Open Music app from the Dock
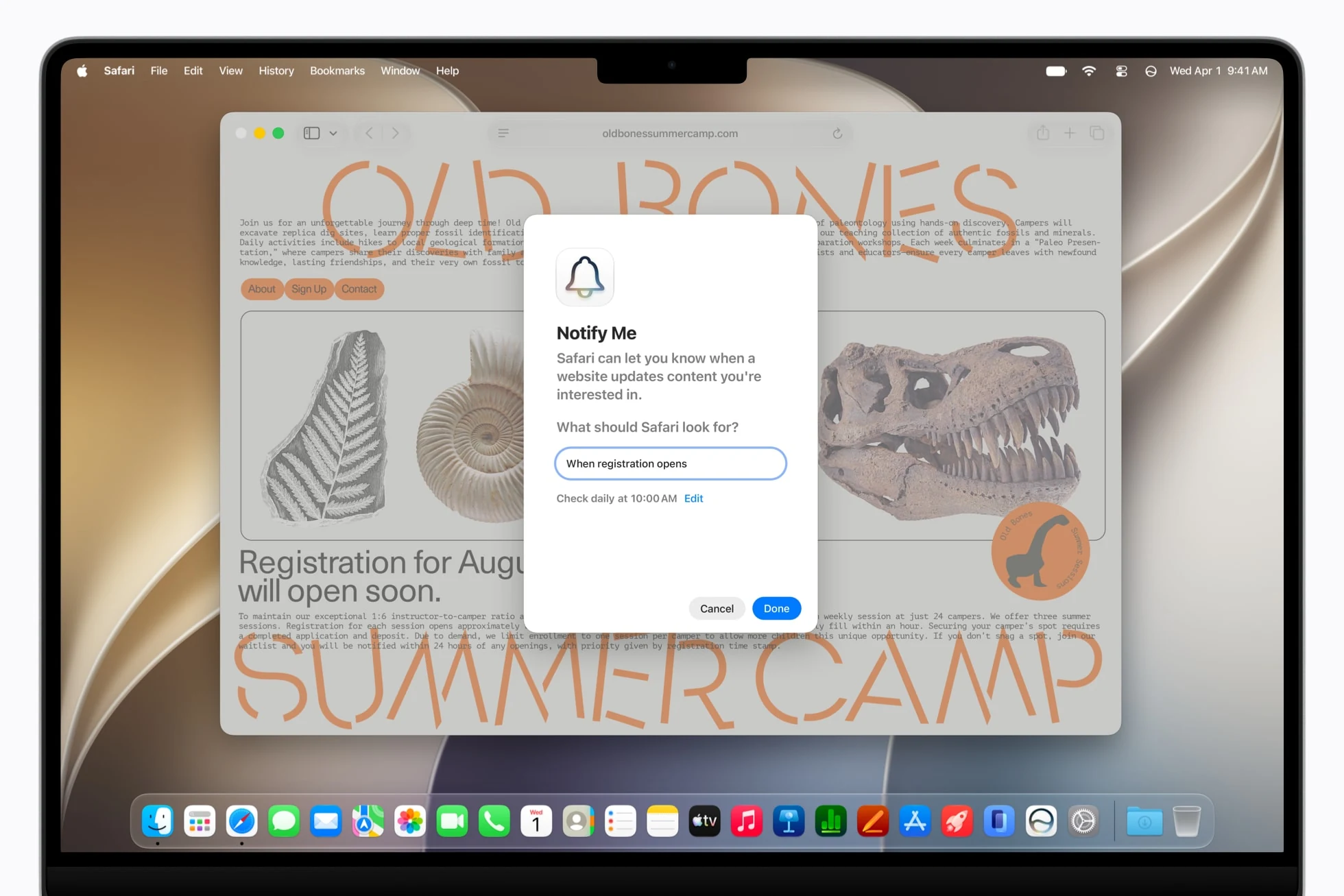The image size is (1344, 896). (x=747, y=821)
